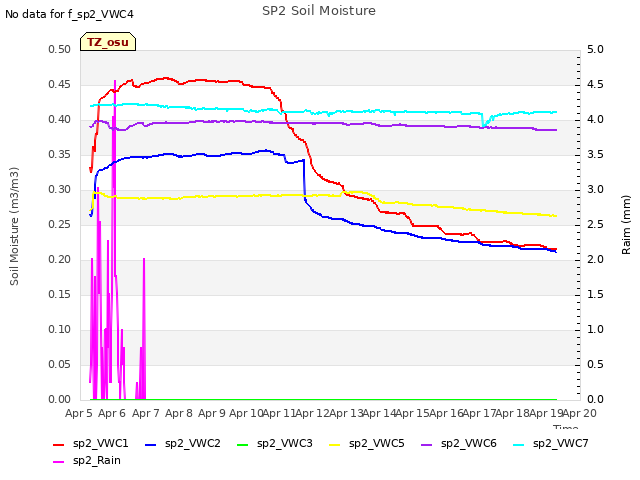
Task: Click the 3.0 right axis tick label
Action: pos(595,190)
